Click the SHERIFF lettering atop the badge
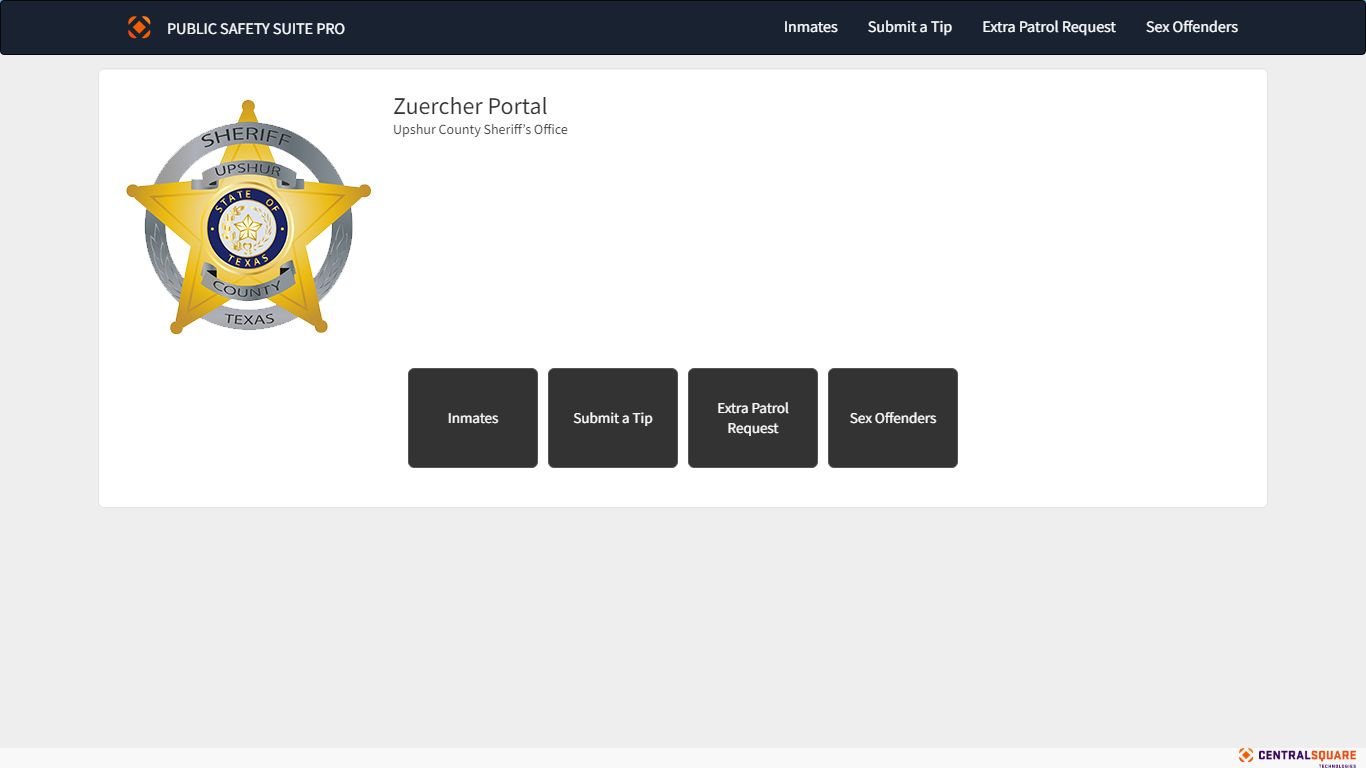 (247, 138)
